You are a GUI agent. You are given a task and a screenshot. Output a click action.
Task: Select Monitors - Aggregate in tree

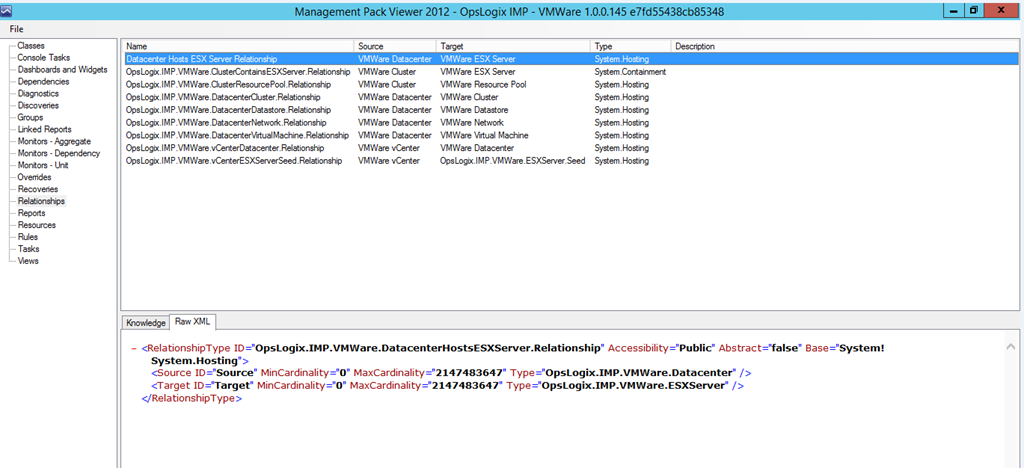[58, 142]
